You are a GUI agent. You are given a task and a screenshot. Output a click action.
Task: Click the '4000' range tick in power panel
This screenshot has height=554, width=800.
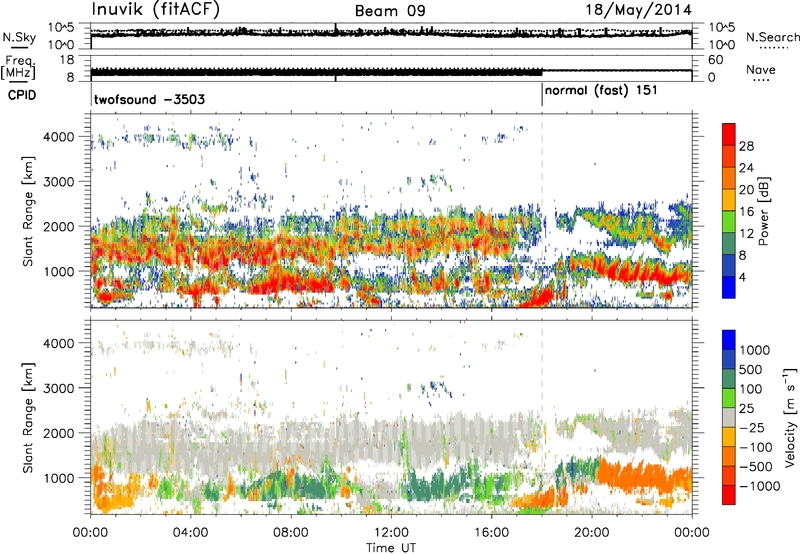click(59, 137)
